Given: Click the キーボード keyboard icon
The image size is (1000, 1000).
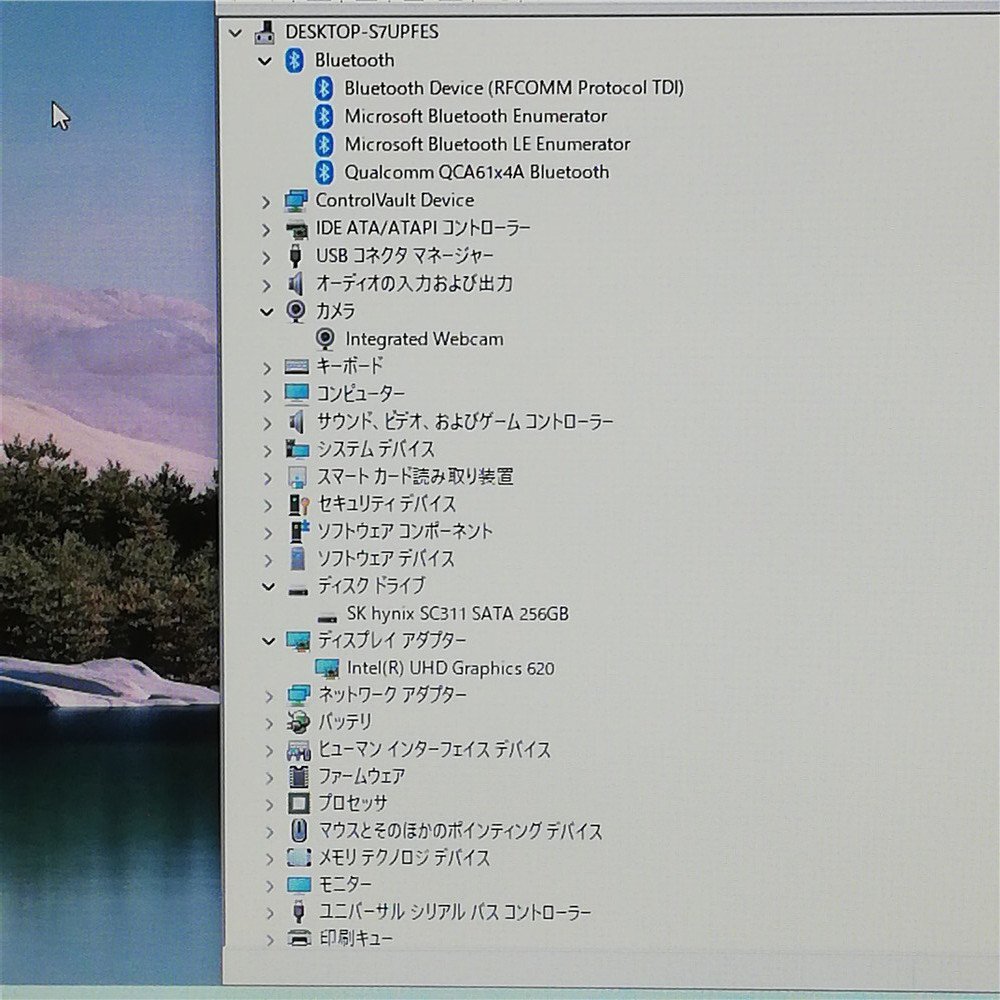Looking at the screenshot, I should (297, 366).
